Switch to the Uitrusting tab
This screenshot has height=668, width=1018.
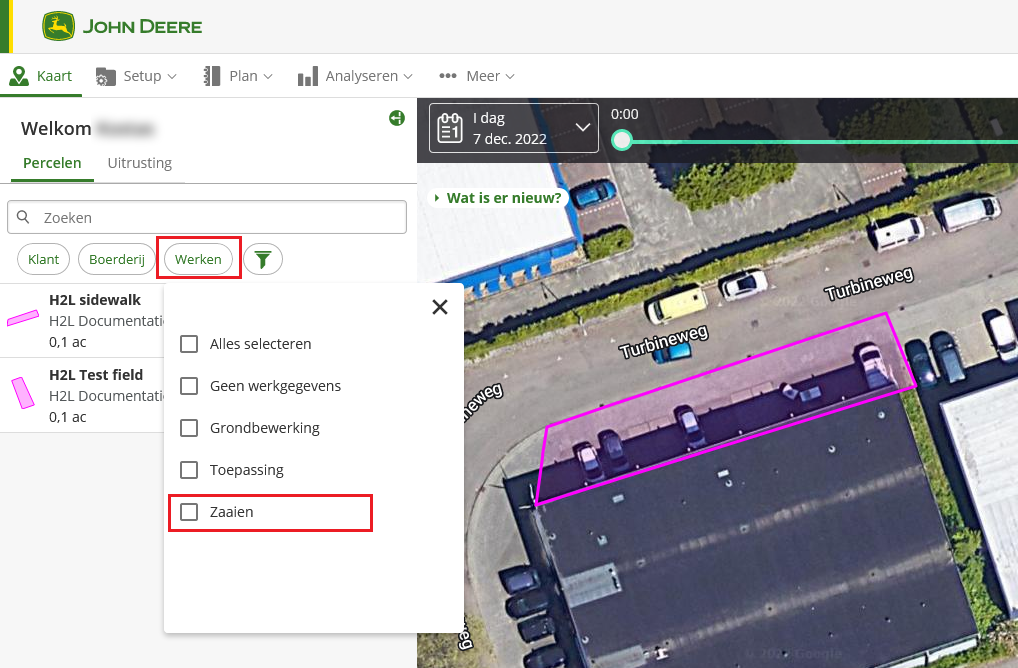pos(140,163)
